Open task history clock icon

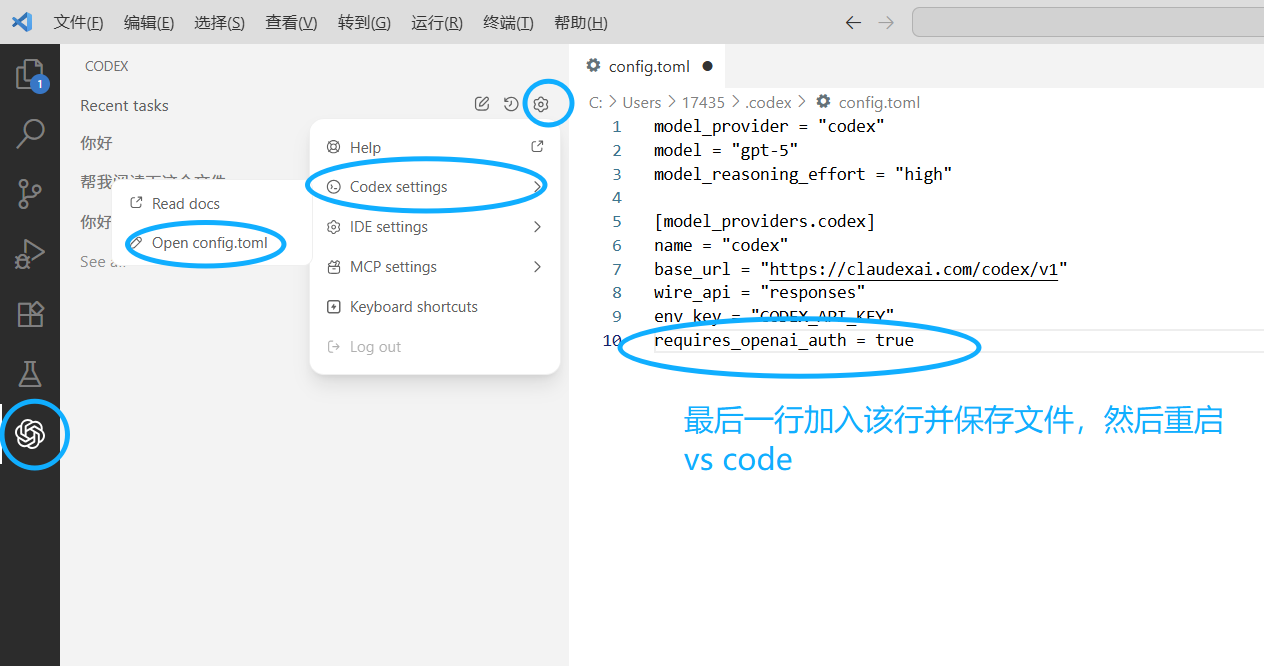tap(511, 104)
